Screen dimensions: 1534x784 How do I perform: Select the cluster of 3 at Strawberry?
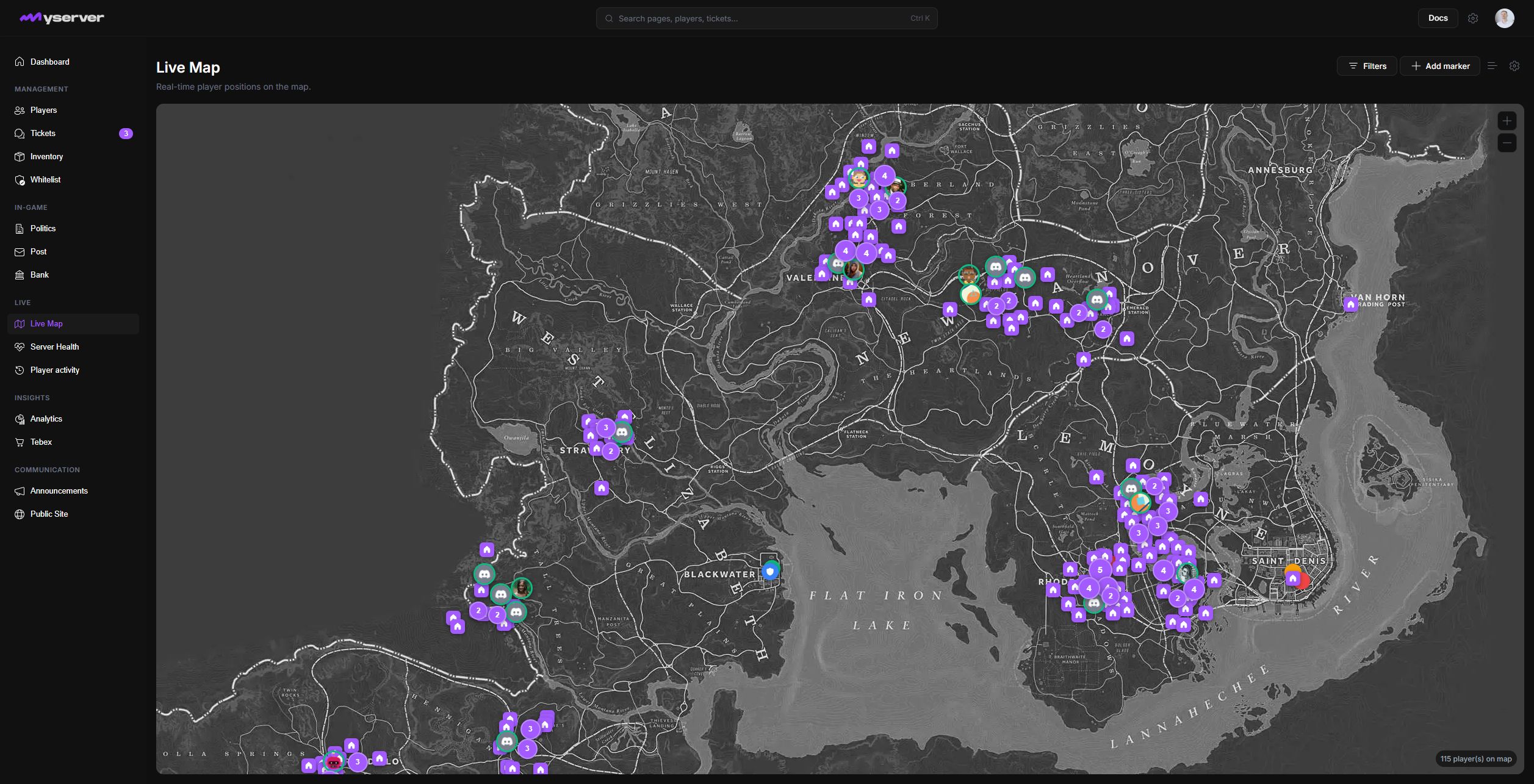pyautogui.click(x=605, y=428)
